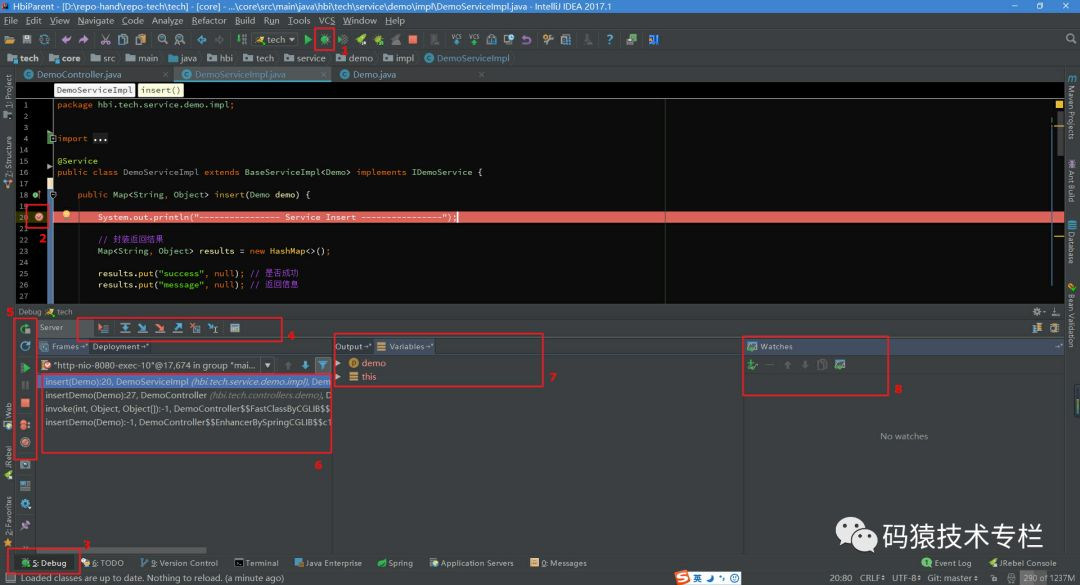The width and height of the screenshot is (1080, 585).
Task: Click the Redo arrow in the main toolbar
Action: point(83,40)
